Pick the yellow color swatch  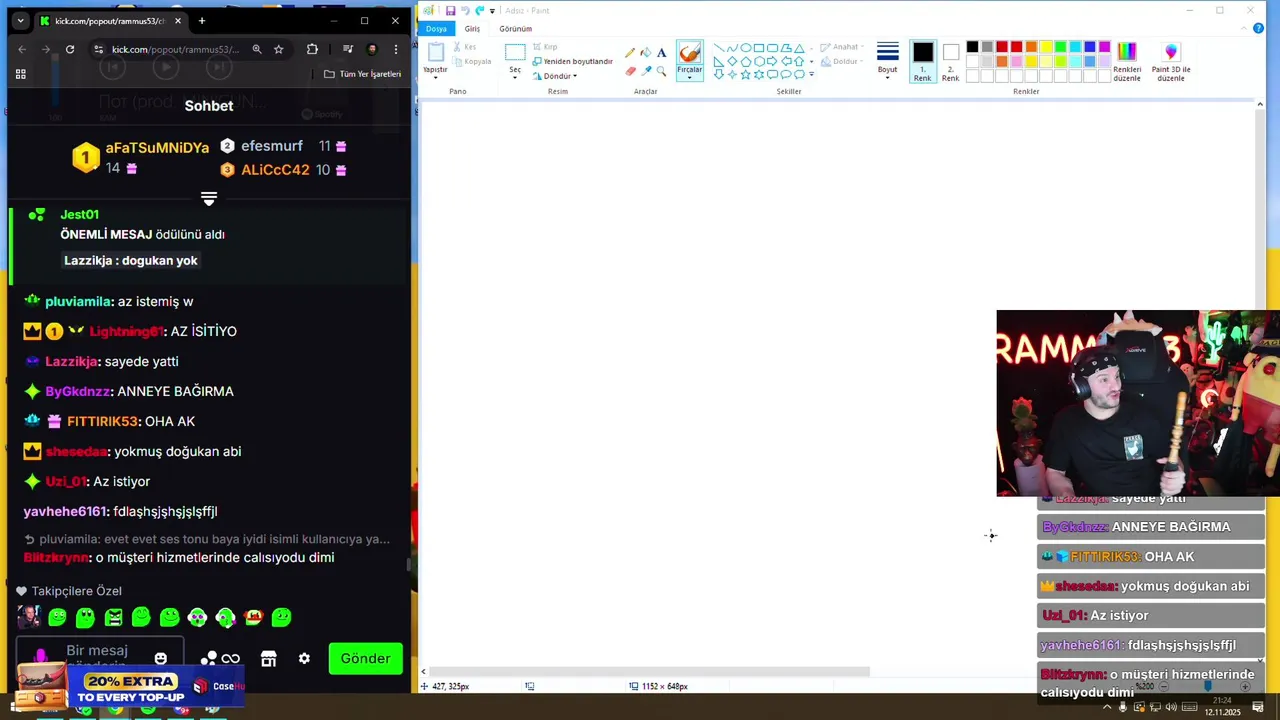1046,47
